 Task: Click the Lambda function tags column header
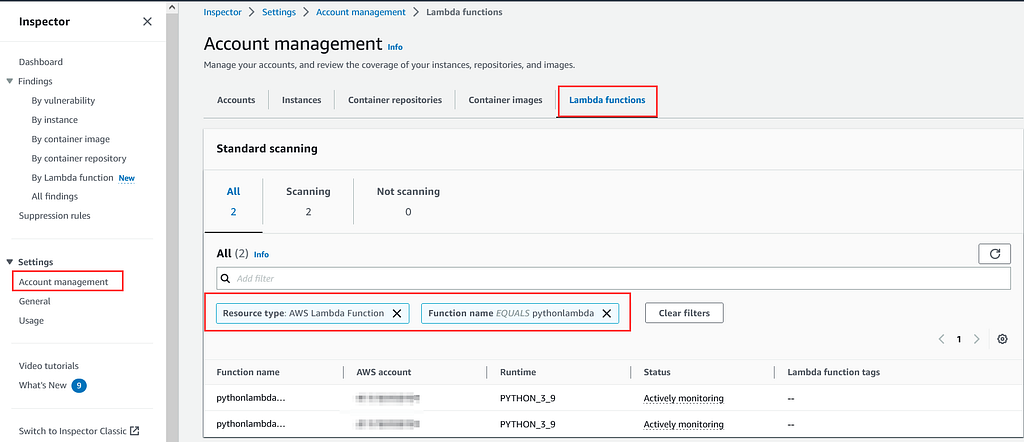click(833, 372)
